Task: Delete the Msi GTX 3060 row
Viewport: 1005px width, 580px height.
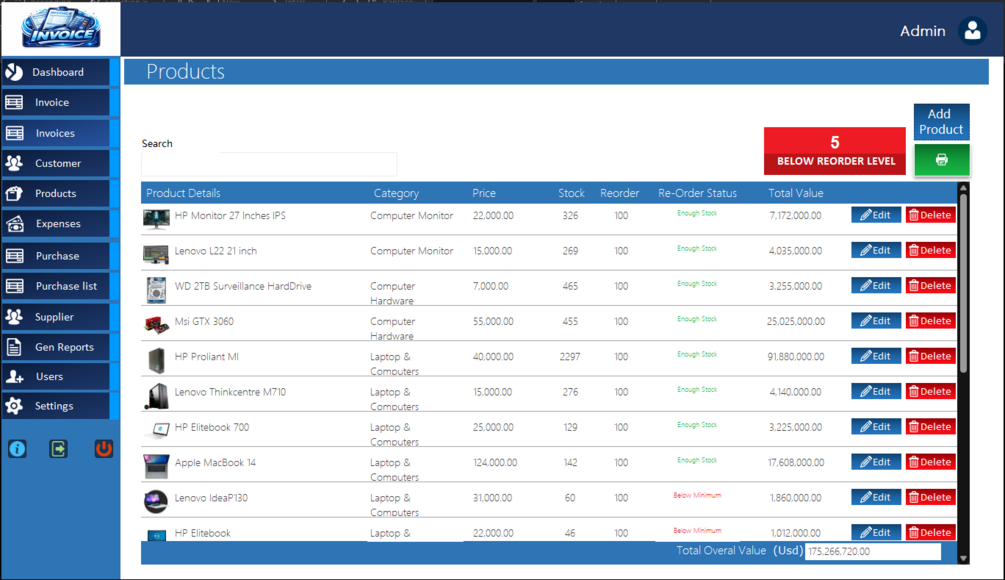Action: (930, 320)
